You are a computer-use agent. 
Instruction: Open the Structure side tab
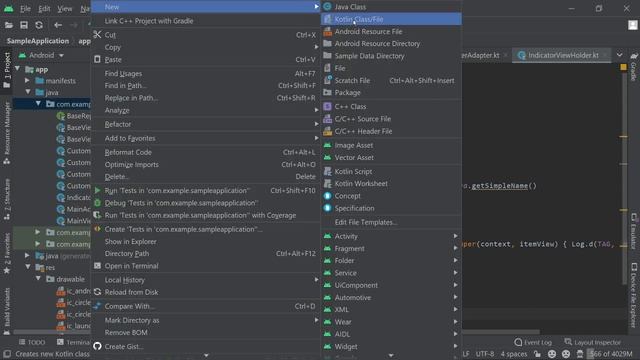[x=7, y=200]
